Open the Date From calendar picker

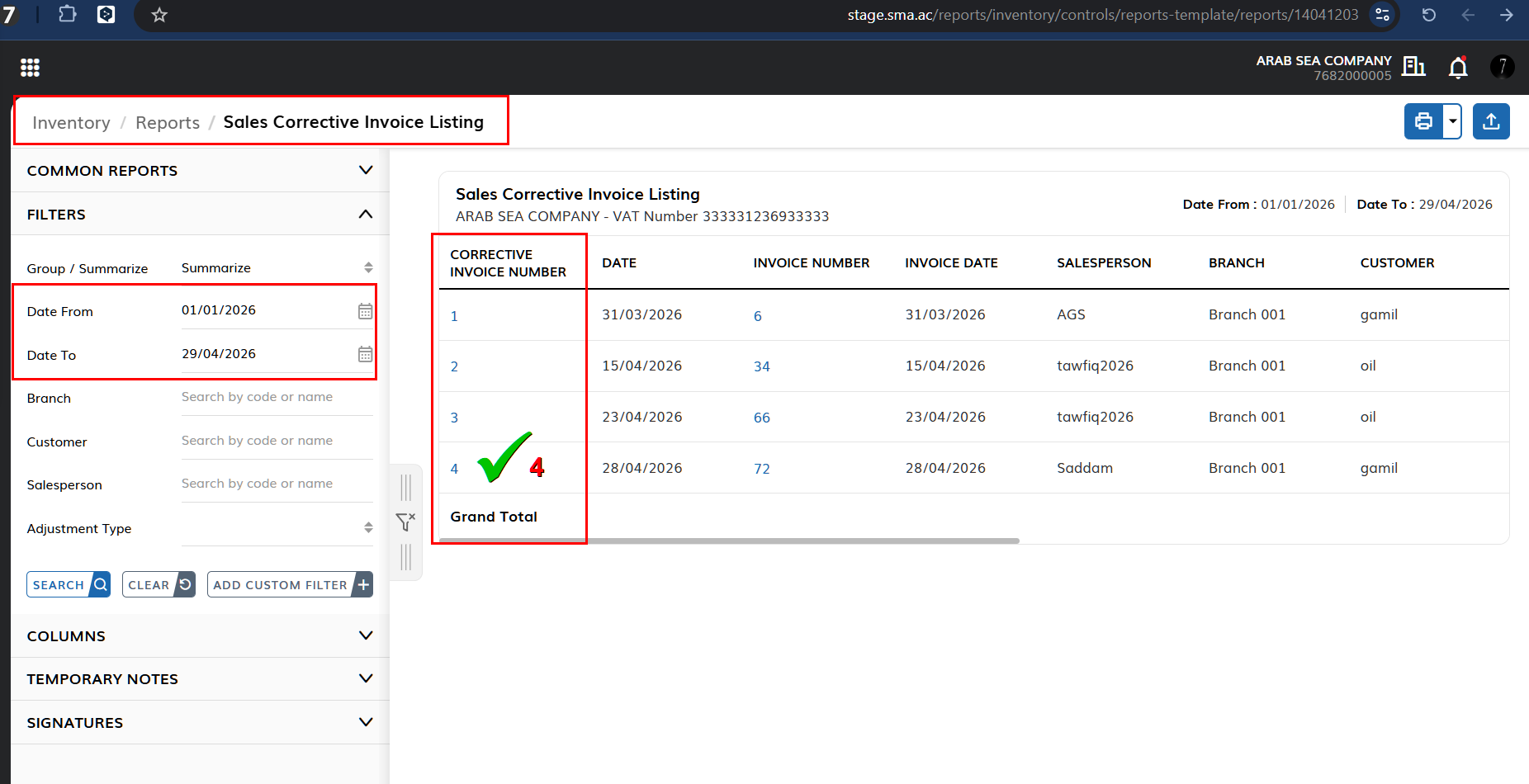[365, 311]
